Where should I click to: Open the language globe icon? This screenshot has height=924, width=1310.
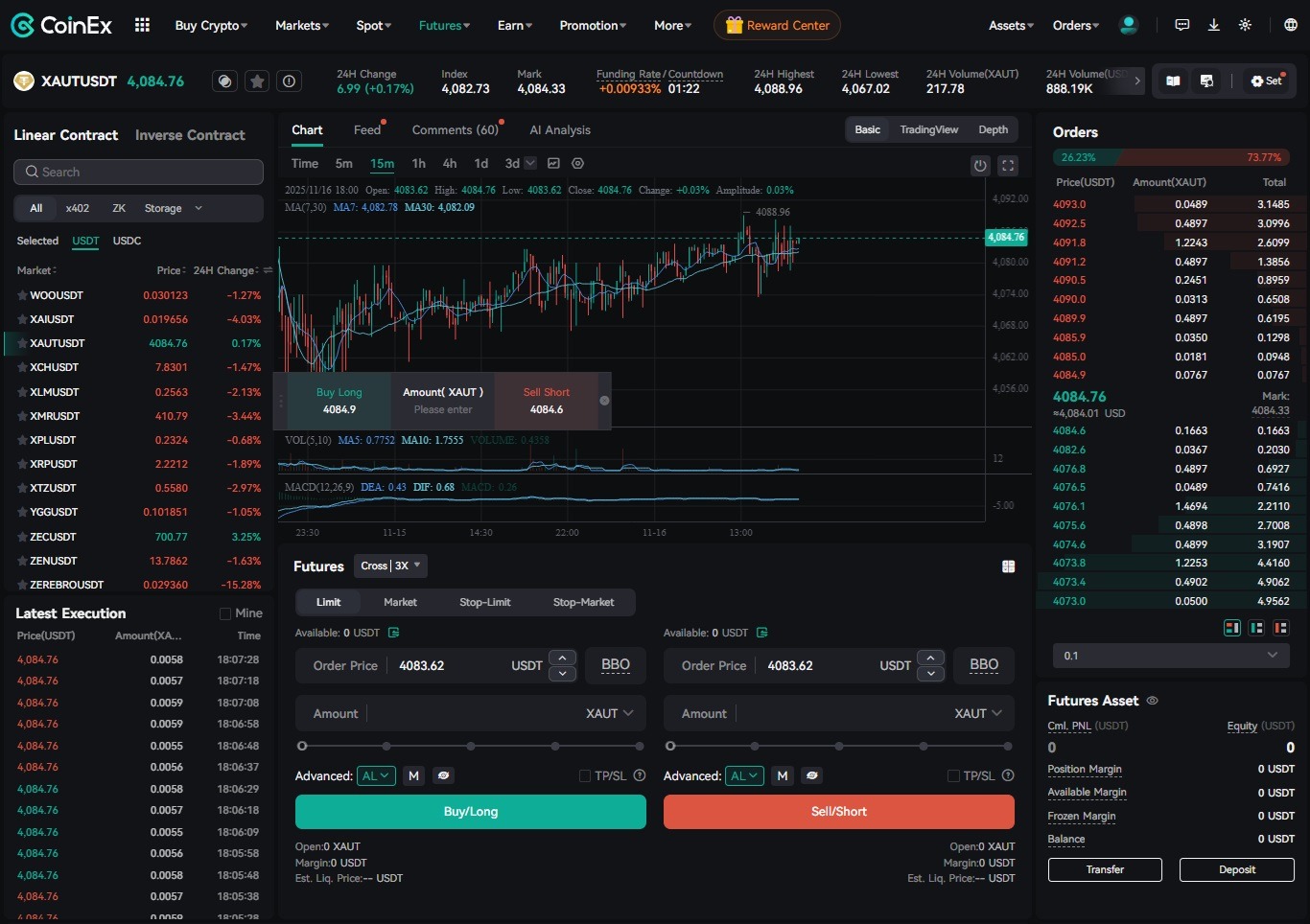(1290, 24)
